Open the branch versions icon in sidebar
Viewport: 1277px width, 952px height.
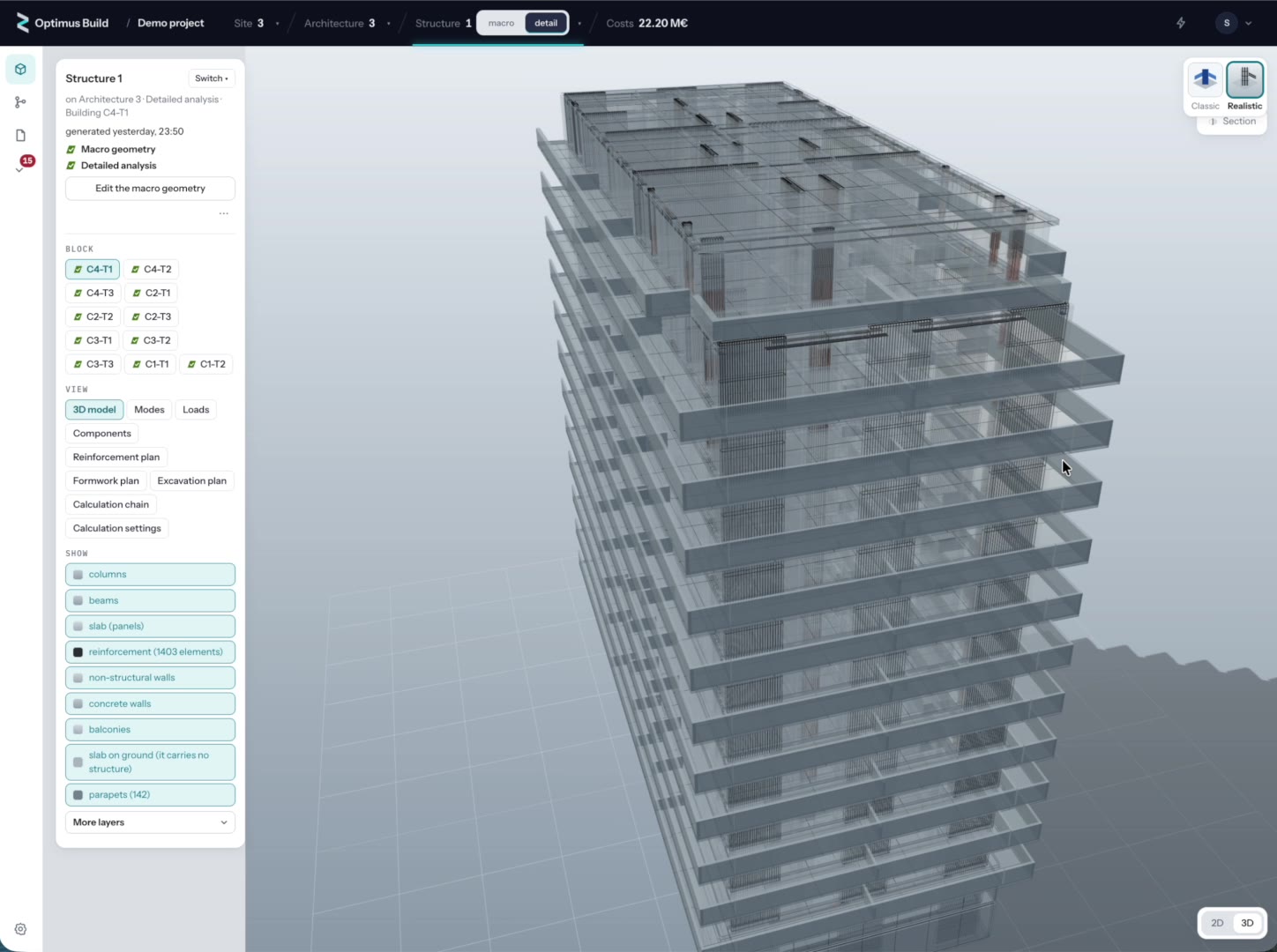pyautogui.click(x=20, y=102)
